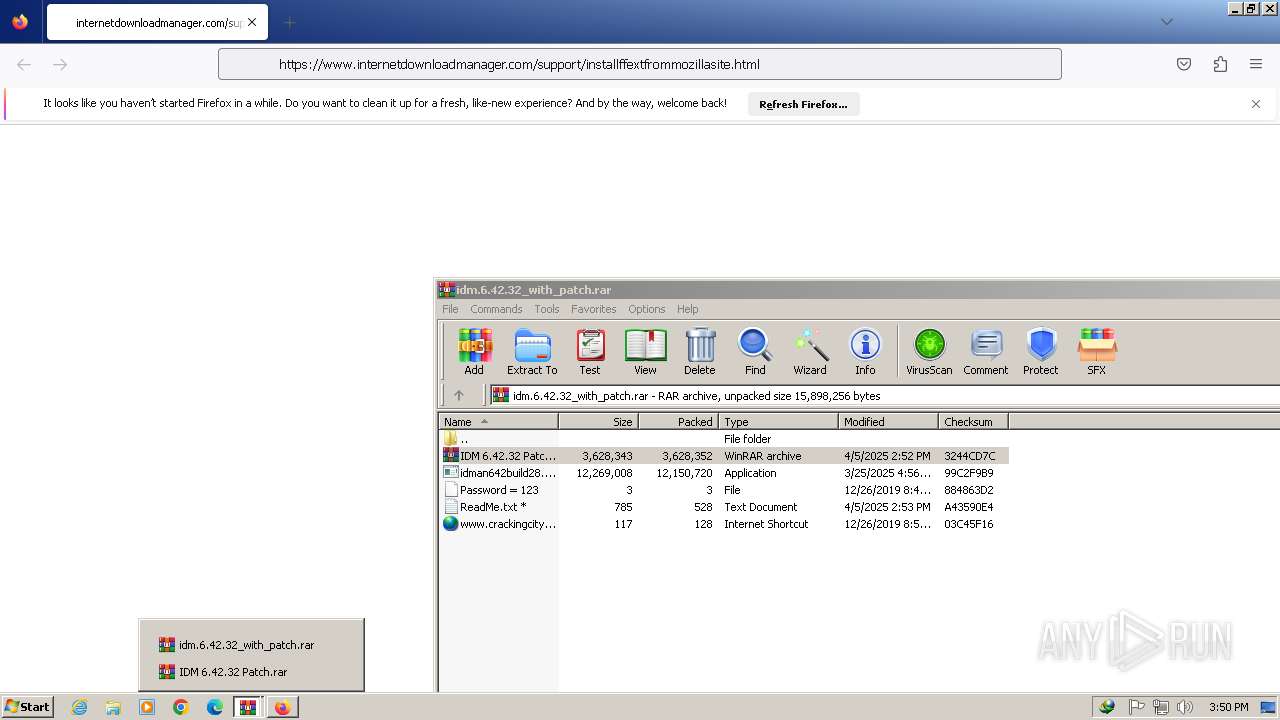Open a new Firefox tab
The height and width of the screenshot is (720, 1280).
tap(289, 22)
